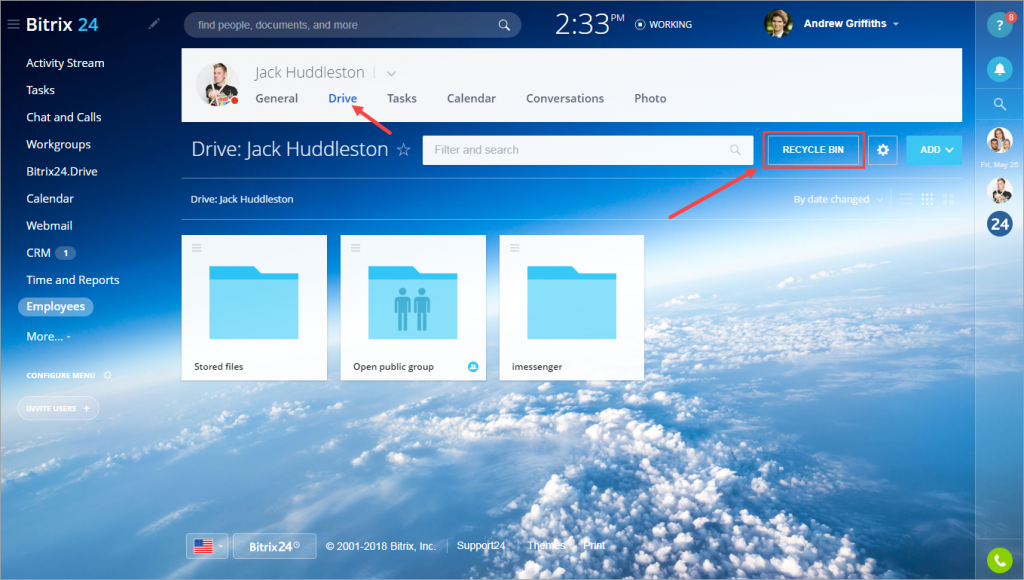Click the RECYCLE BIN button
This screenshot has height=580, width=1024.
point(813,150)
